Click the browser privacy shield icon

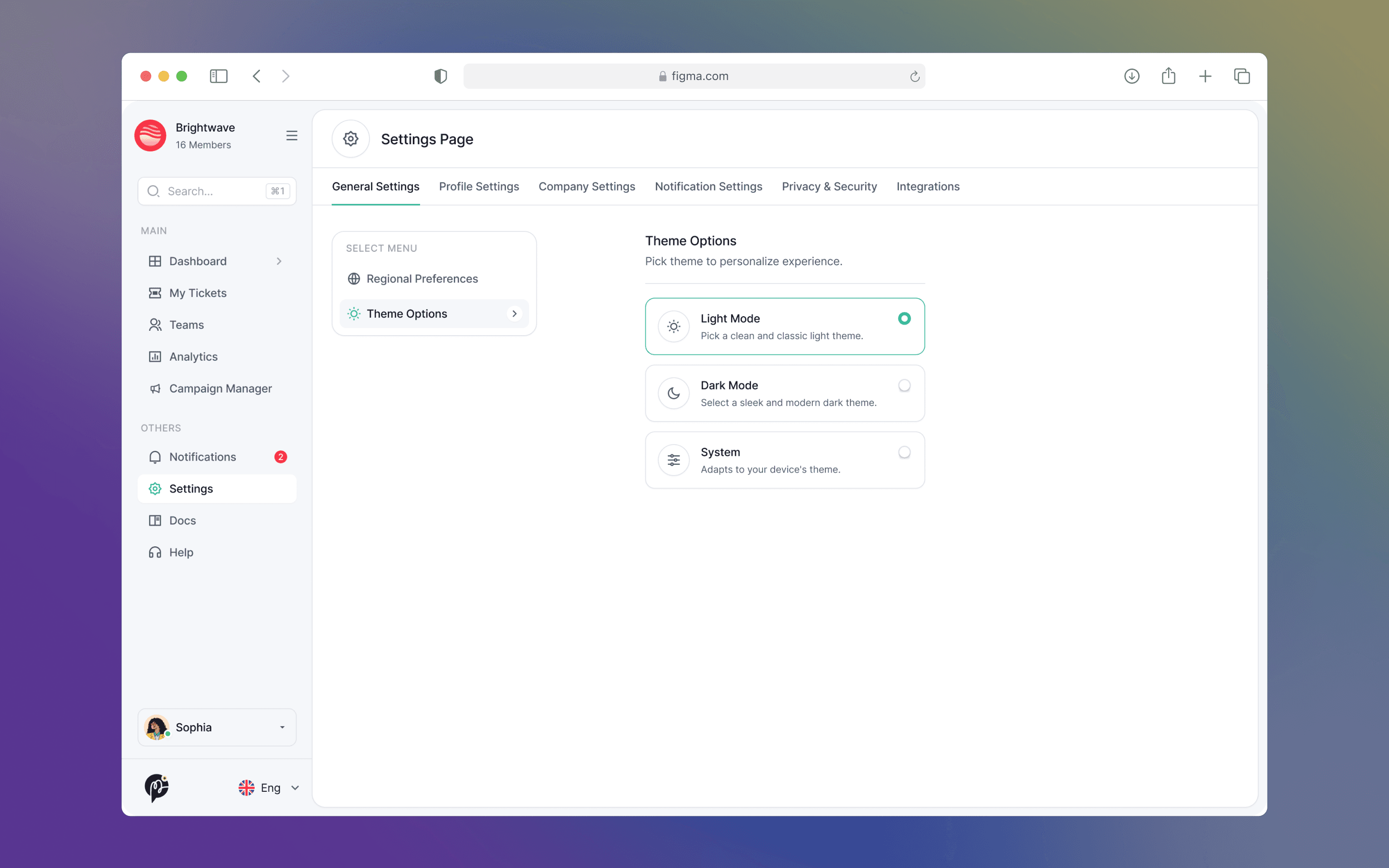pyautogui.click(x=441, y=76)
